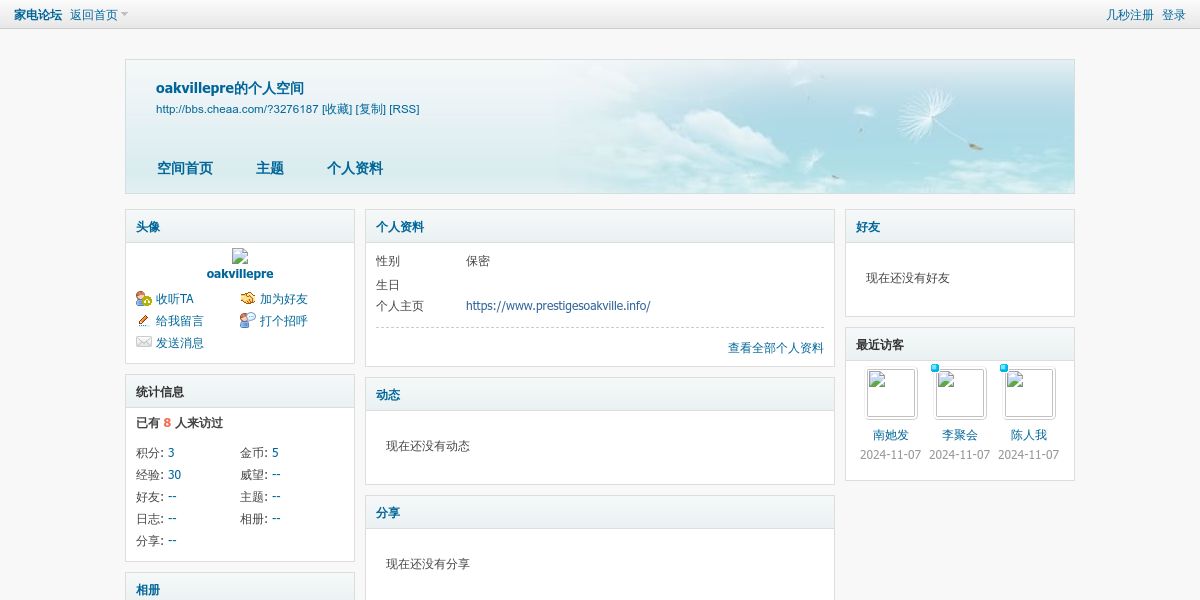This screenshot has height=600, width=1200.
Task: Click 经验 value 30
Action: (174, 475)
